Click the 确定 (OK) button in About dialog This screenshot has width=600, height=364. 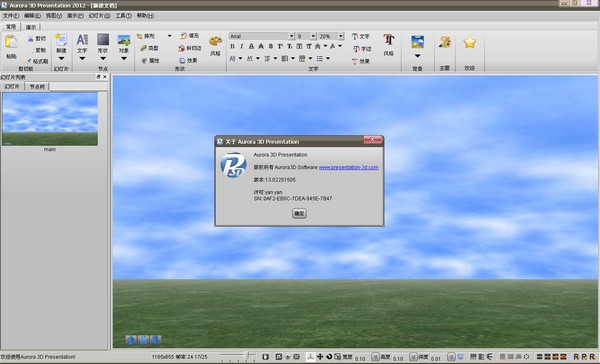[299, 214]
